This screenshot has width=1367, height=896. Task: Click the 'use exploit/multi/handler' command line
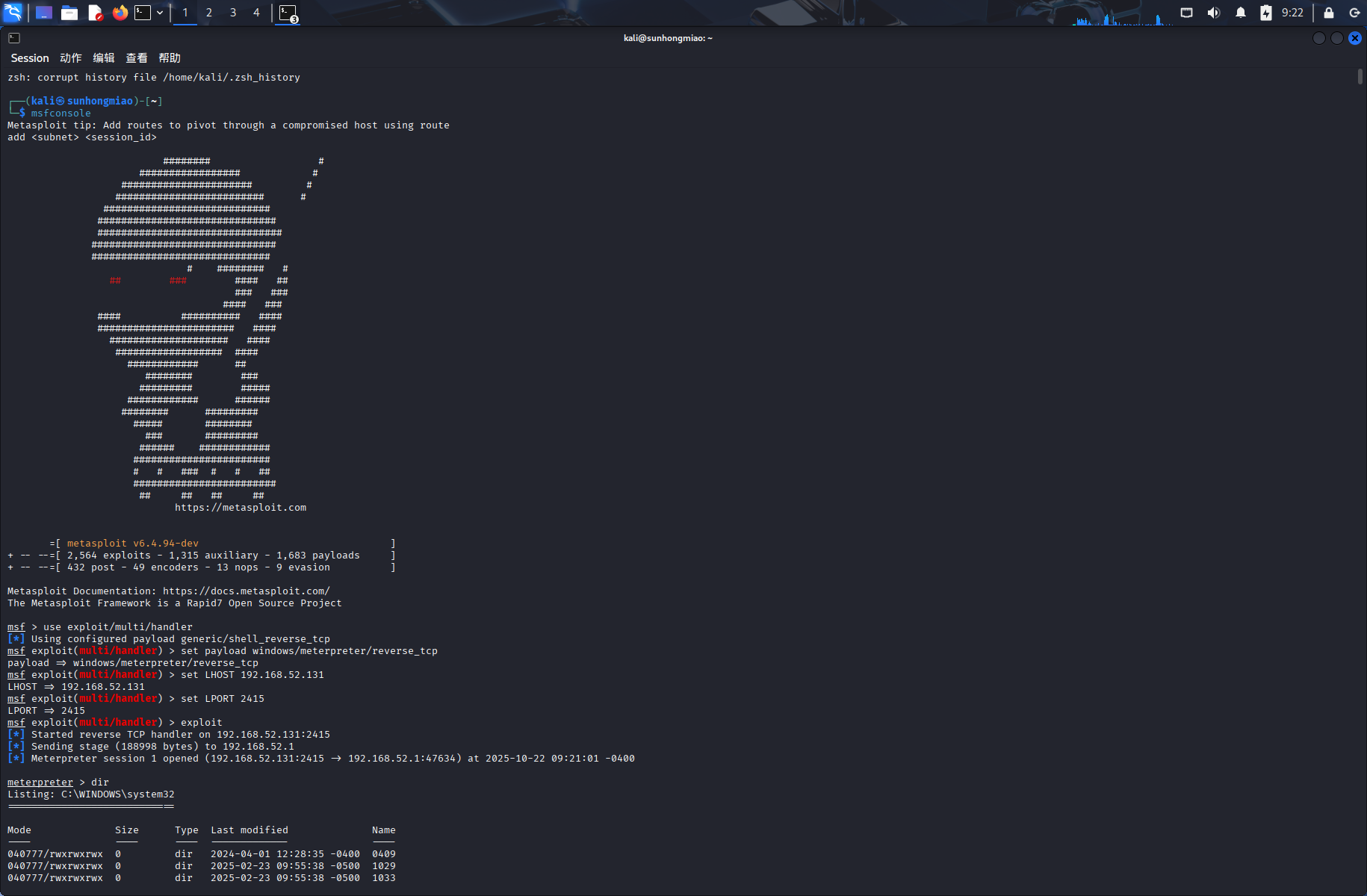point(118,627)
